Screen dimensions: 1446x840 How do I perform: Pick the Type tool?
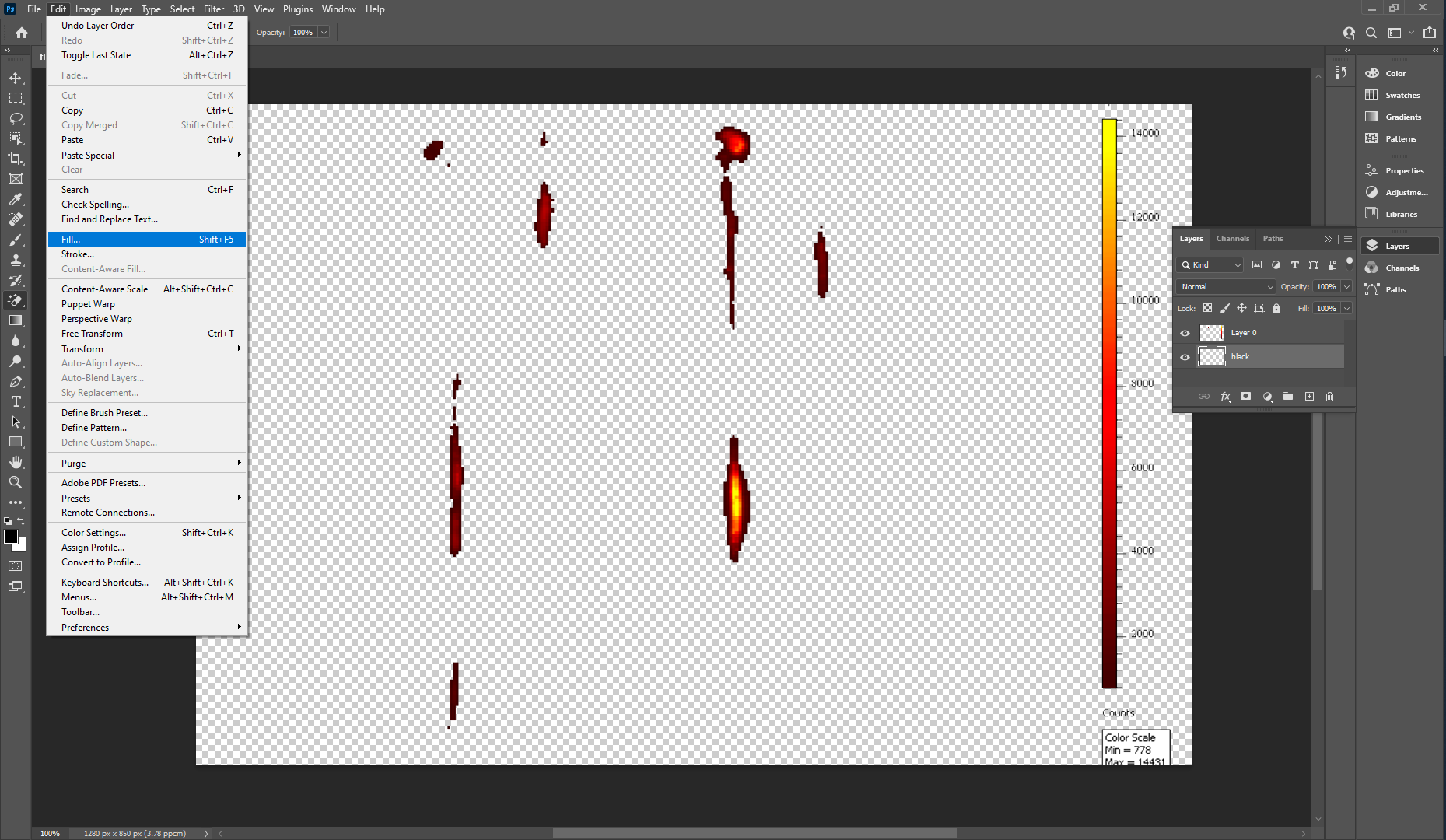pos(16,401)
